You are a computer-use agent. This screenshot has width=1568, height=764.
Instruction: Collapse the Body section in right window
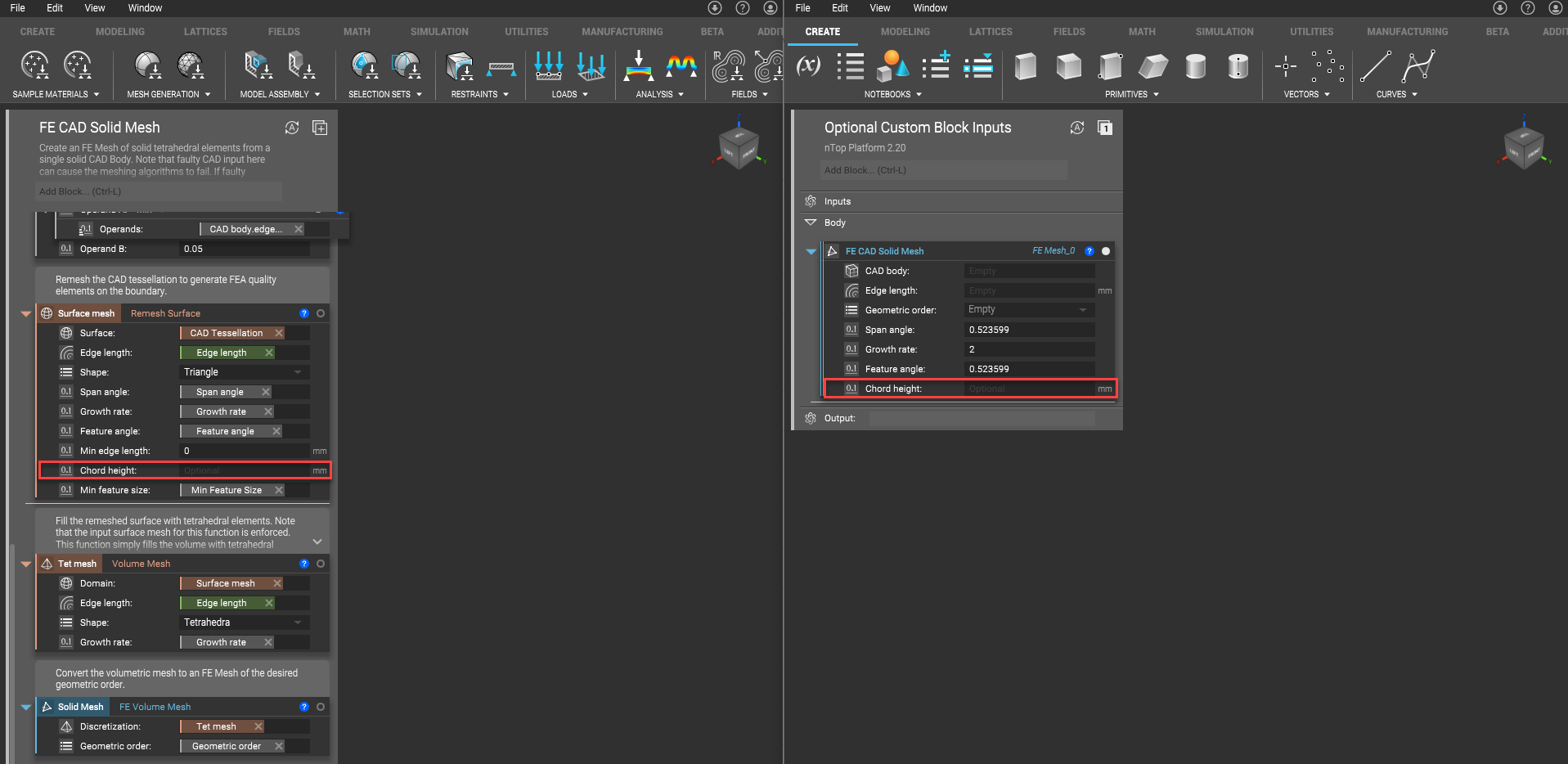(811, 222)
